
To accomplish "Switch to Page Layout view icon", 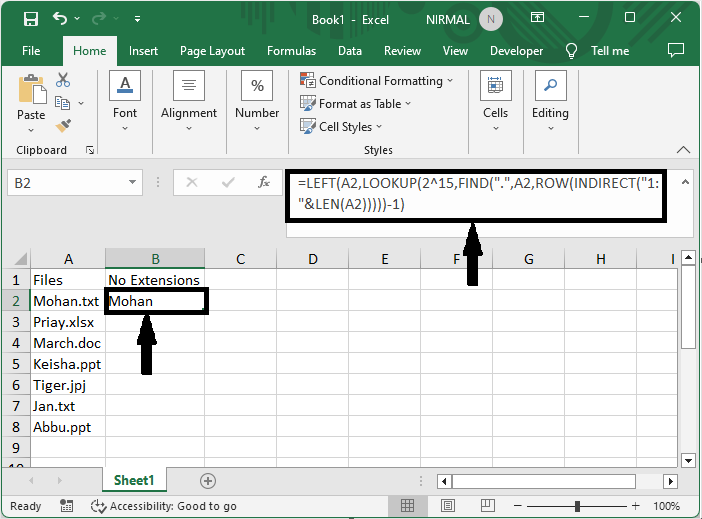I will 448,506.
